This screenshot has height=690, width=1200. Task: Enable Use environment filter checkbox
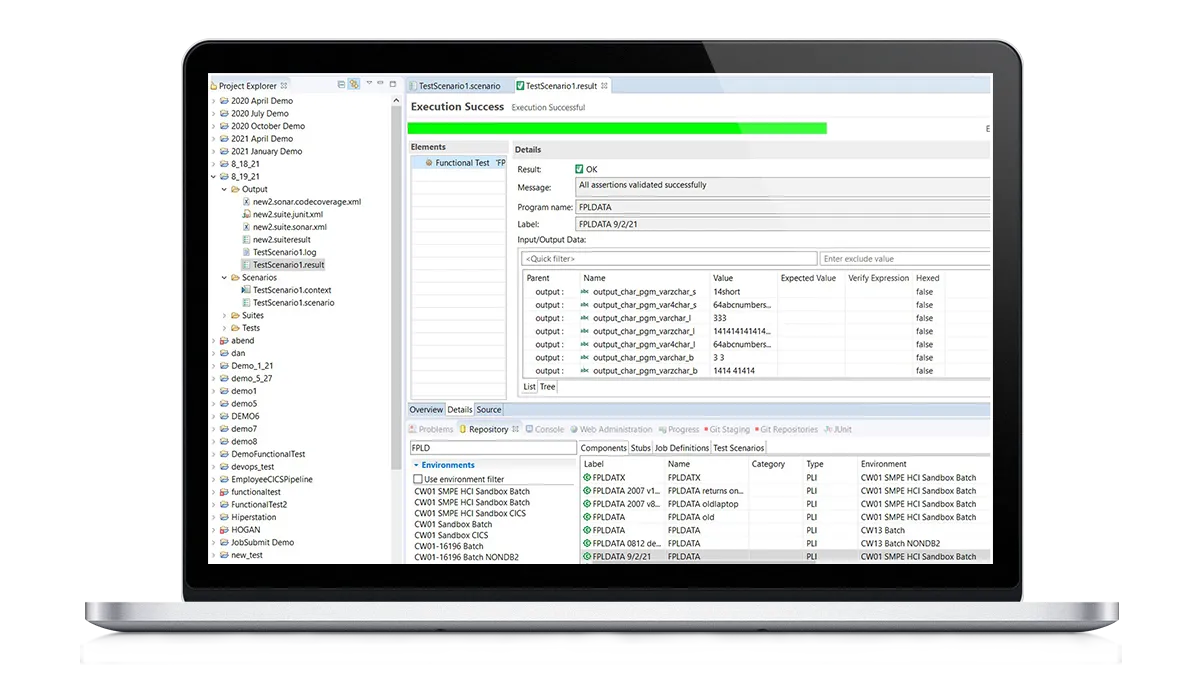click(418, 480)
